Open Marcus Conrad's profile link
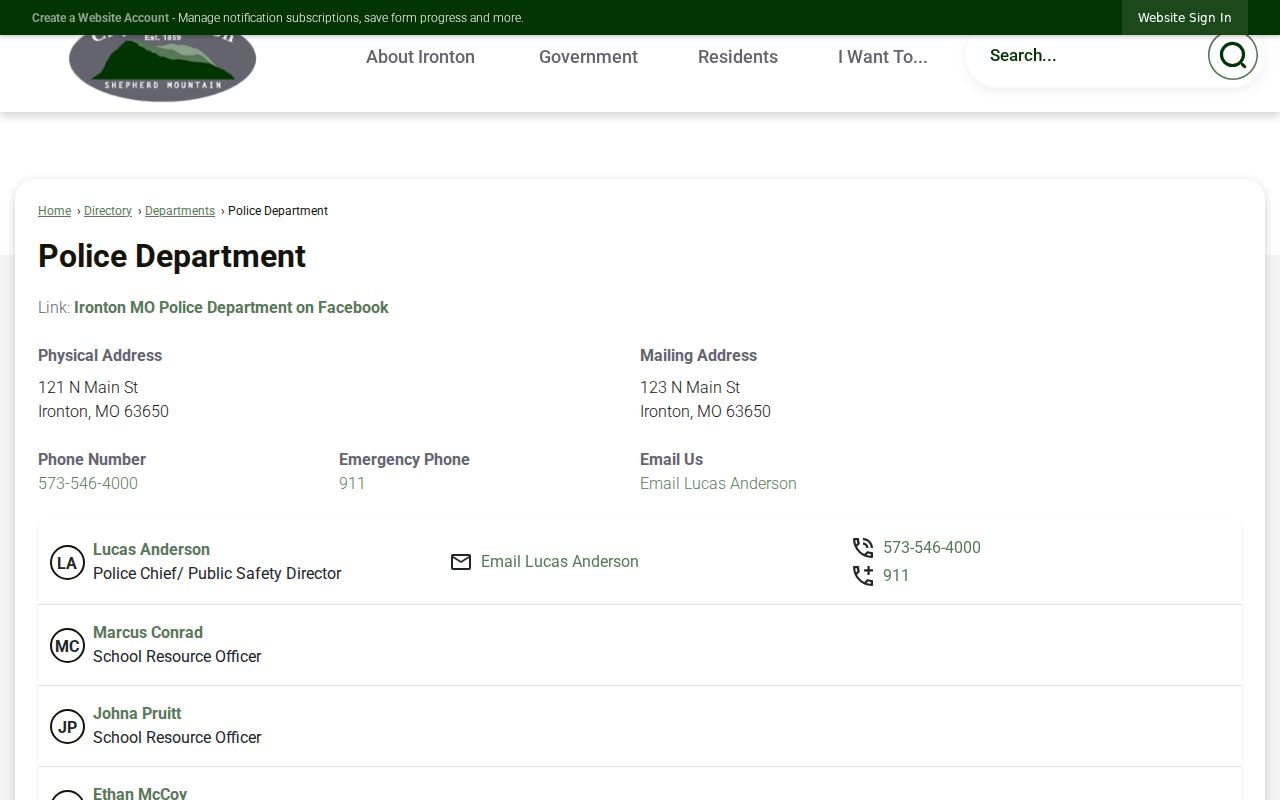1280x800 pixels. (148, 633)
